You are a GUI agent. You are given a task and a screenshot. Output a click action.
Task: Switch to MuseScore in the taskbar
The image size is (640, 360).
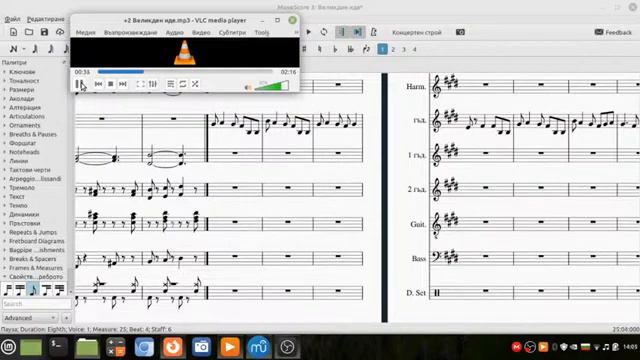click(258, 347)
